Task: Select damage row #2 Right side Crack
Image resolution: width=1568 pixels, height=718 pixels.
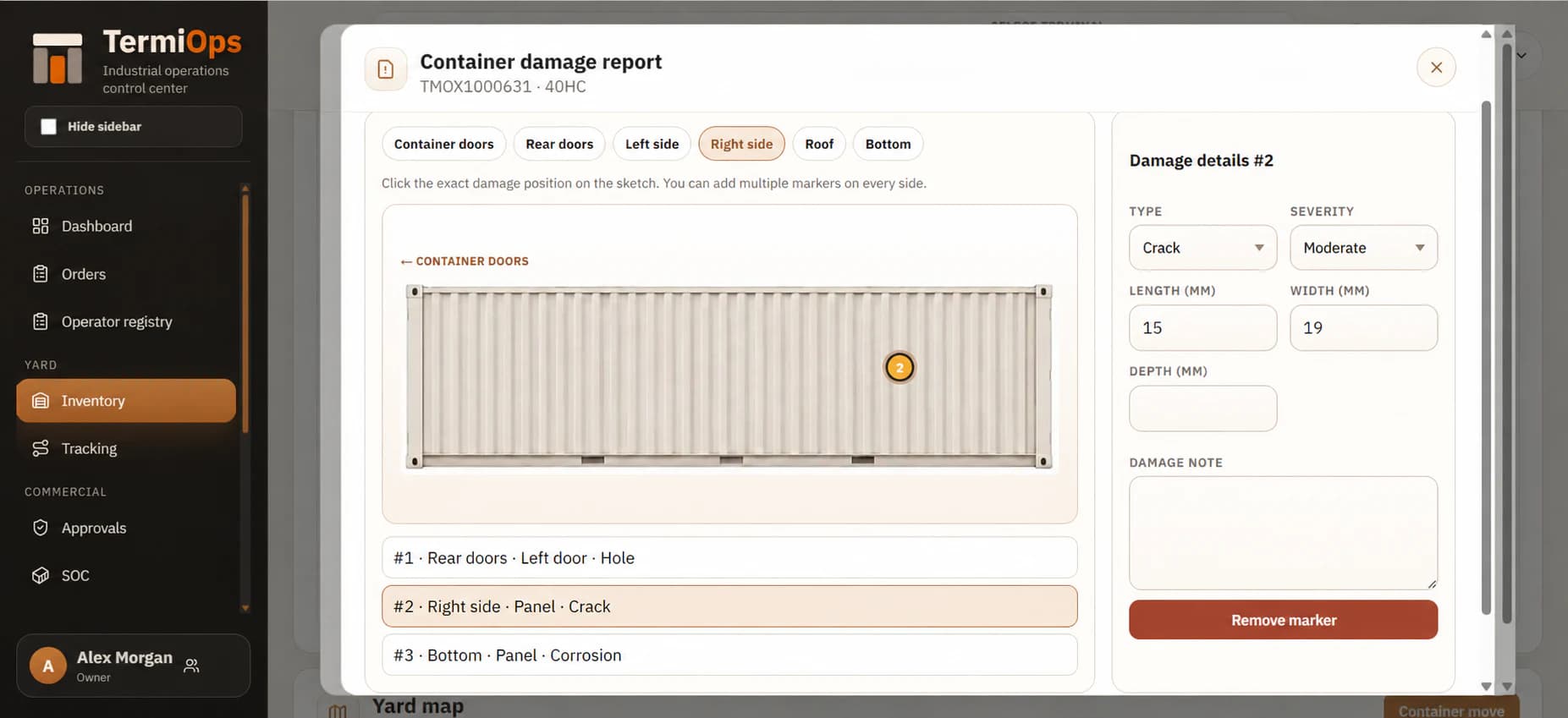Action: pyautogui.click(x=729, y=606)
